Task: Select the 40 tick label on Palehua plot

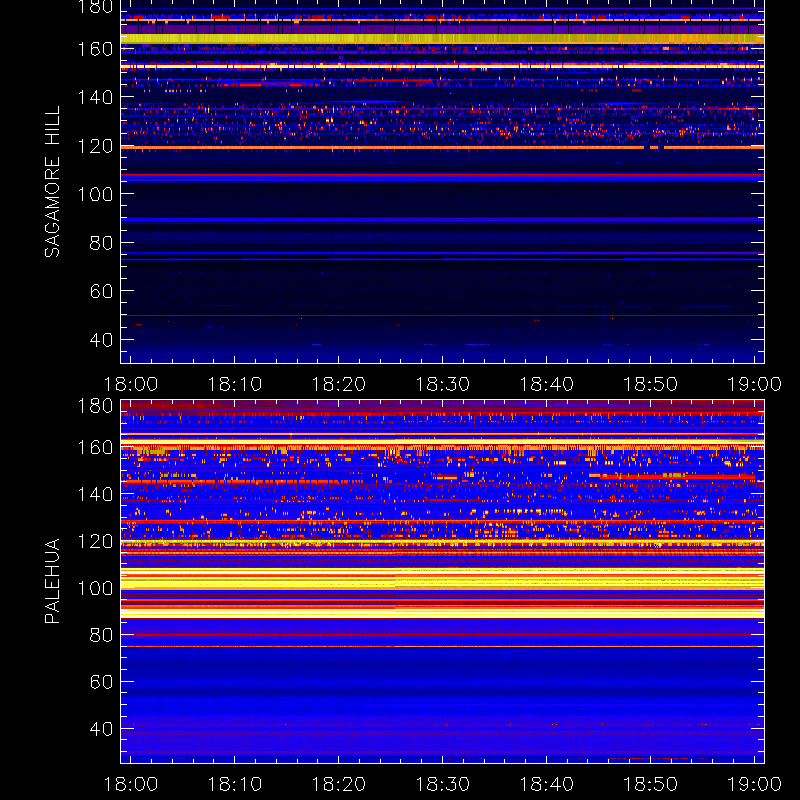Action: click(x=101, y=729)
